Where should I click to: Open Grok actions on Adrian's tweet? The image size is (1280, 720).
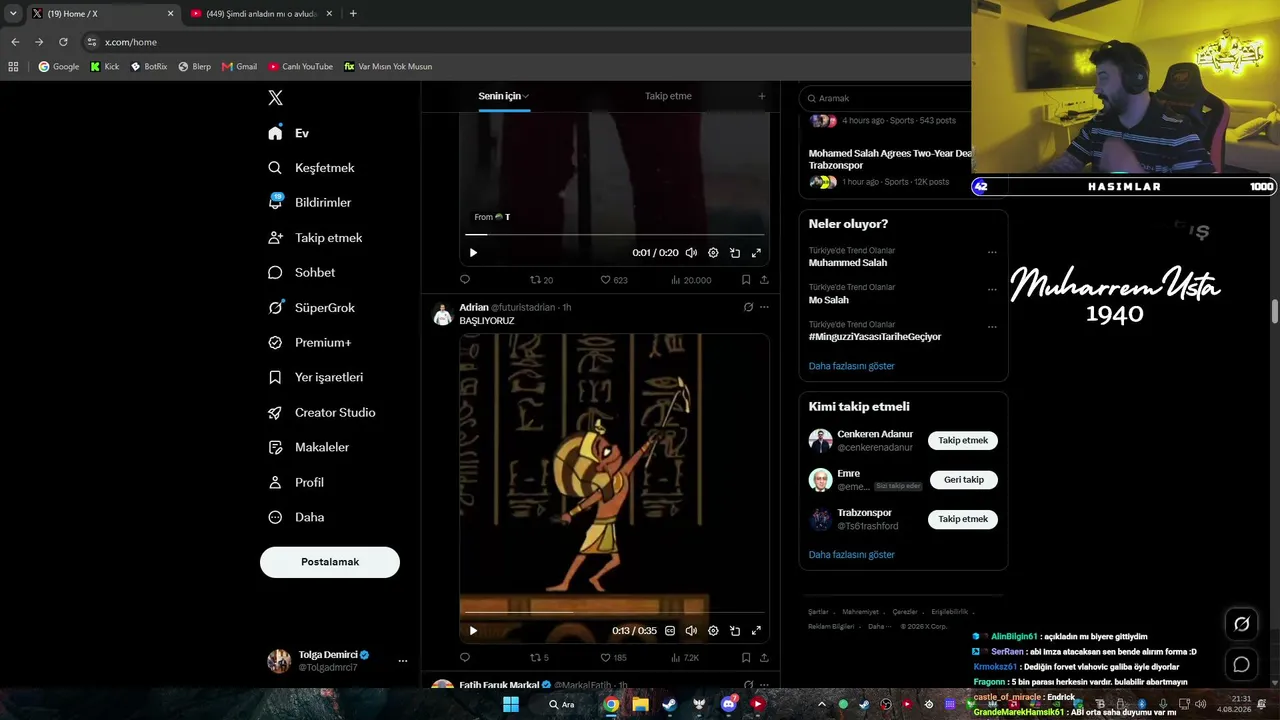point(748,307)
